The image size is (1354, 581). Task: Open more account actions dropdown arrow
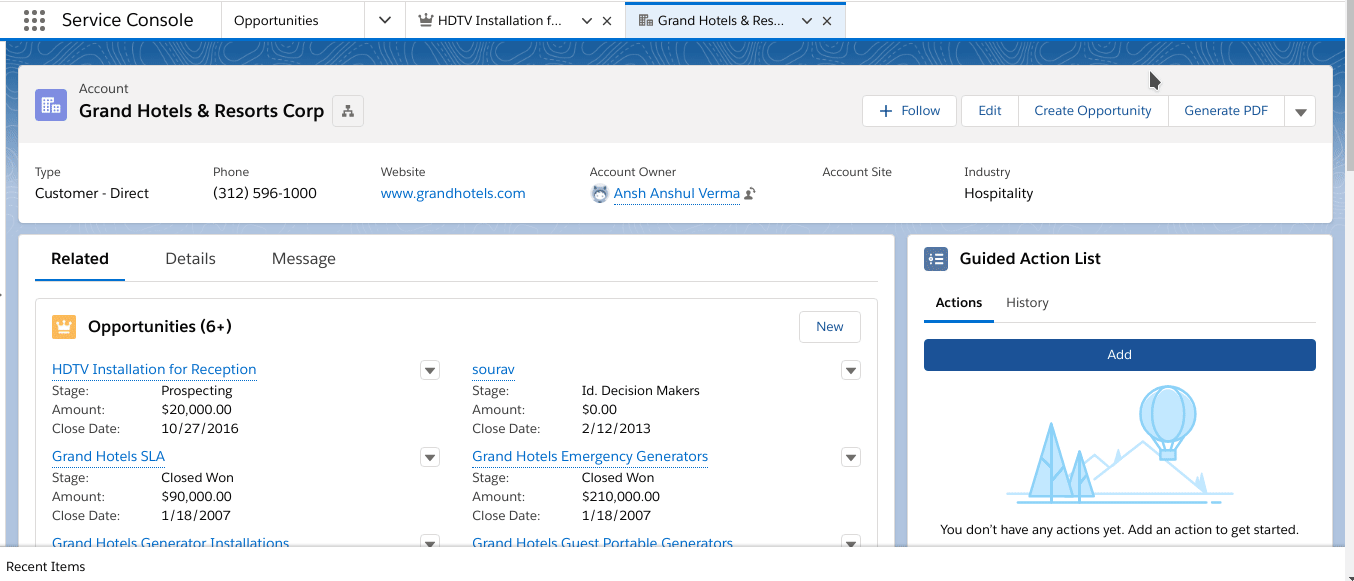tap(1300, 111)
